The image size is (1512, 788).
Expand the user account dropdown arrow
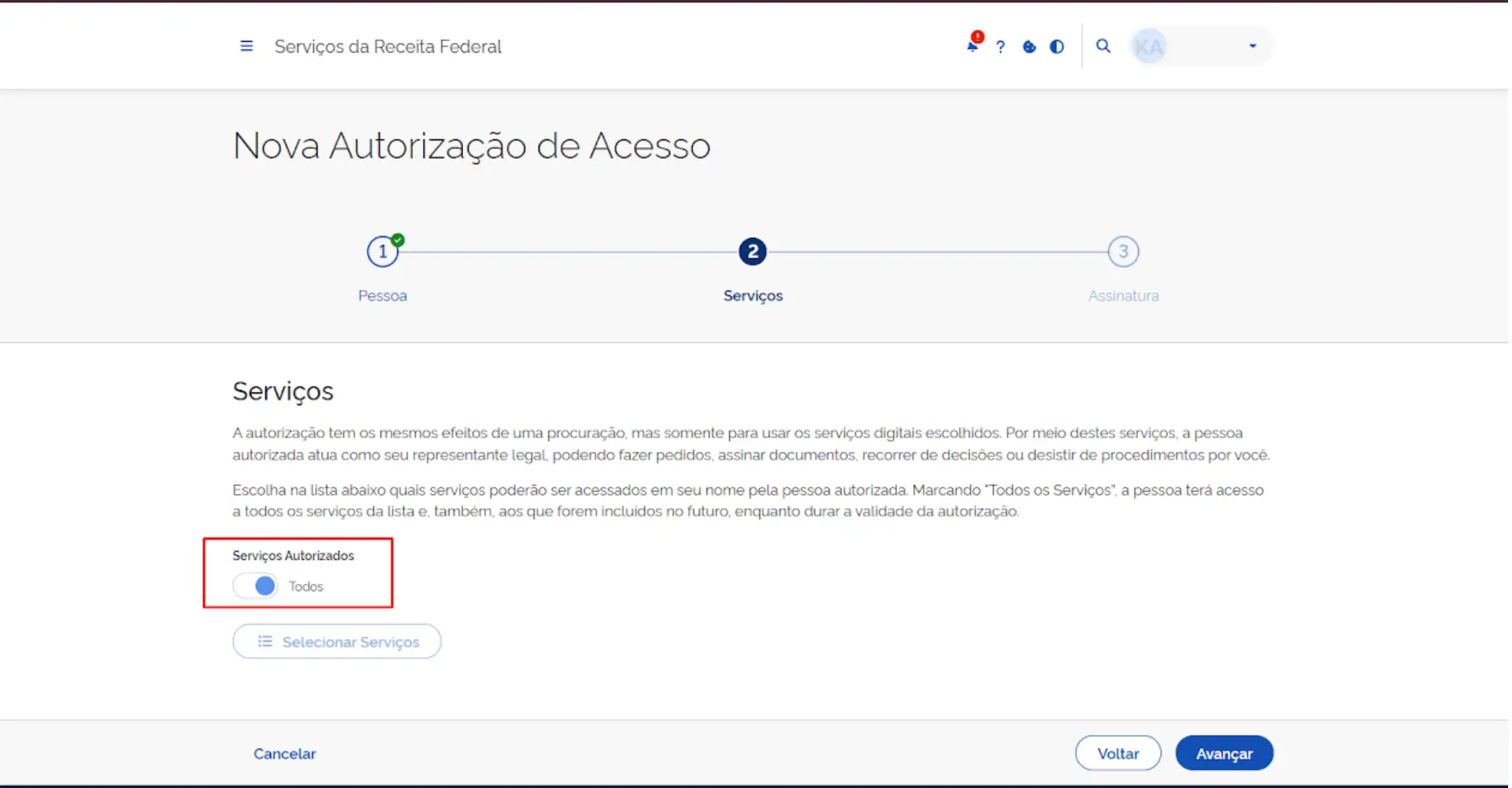(1253, 46)
